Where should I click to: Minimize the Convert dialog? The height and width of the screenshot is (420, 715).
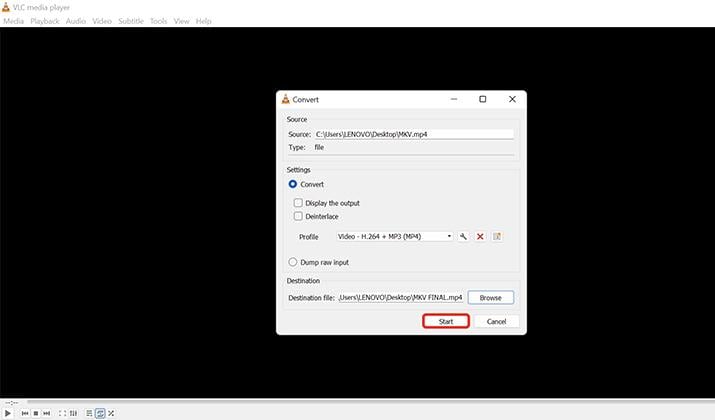(x=454, y=99)
